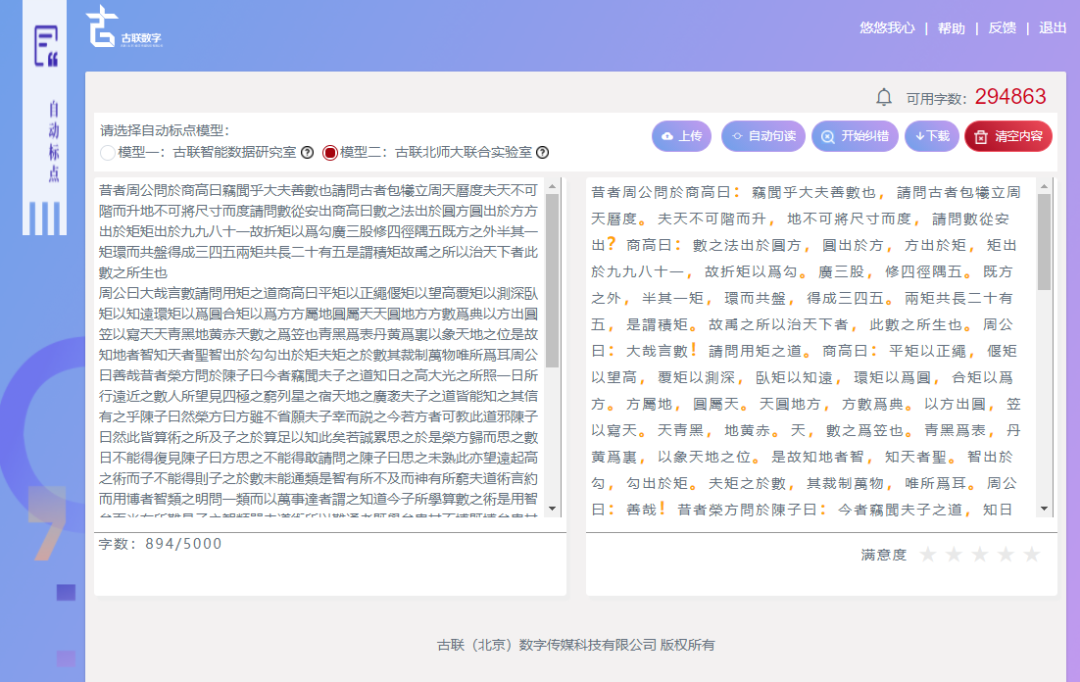Open help icon beside 模型一

tap(307, 153)
